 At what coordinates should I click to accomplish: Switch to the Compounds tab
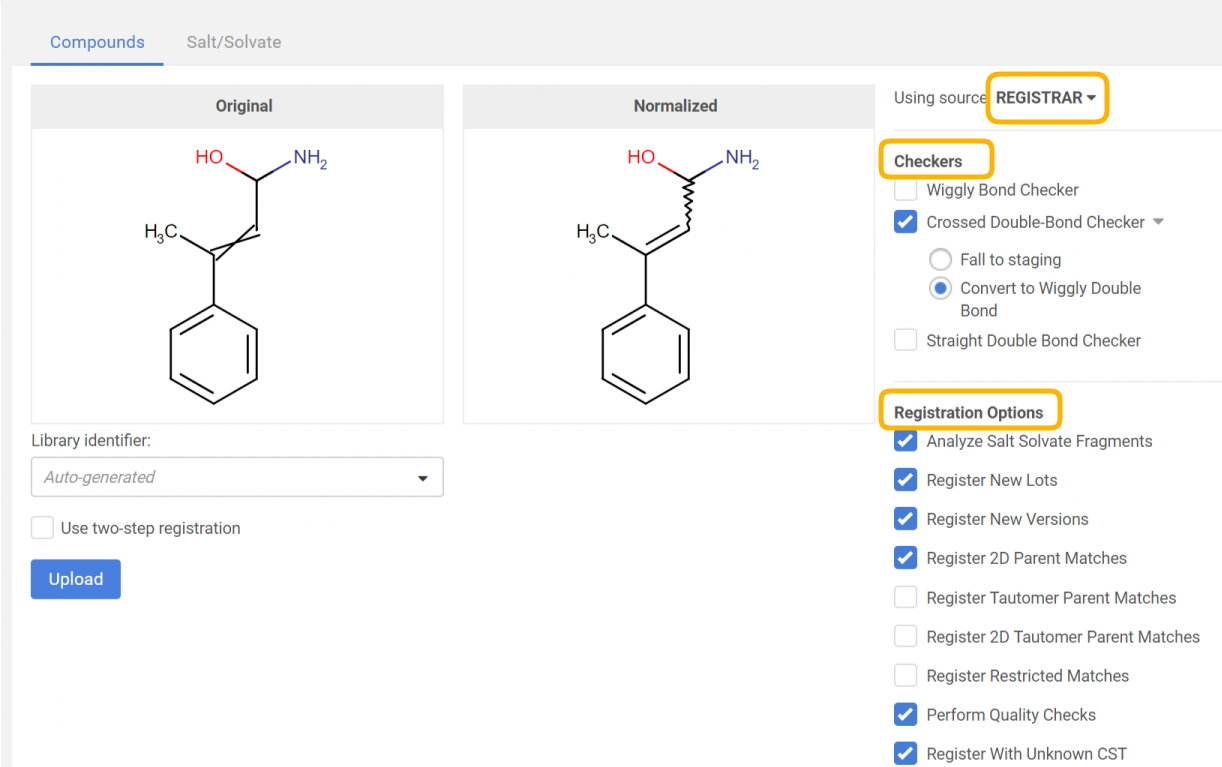click(97, 42)
